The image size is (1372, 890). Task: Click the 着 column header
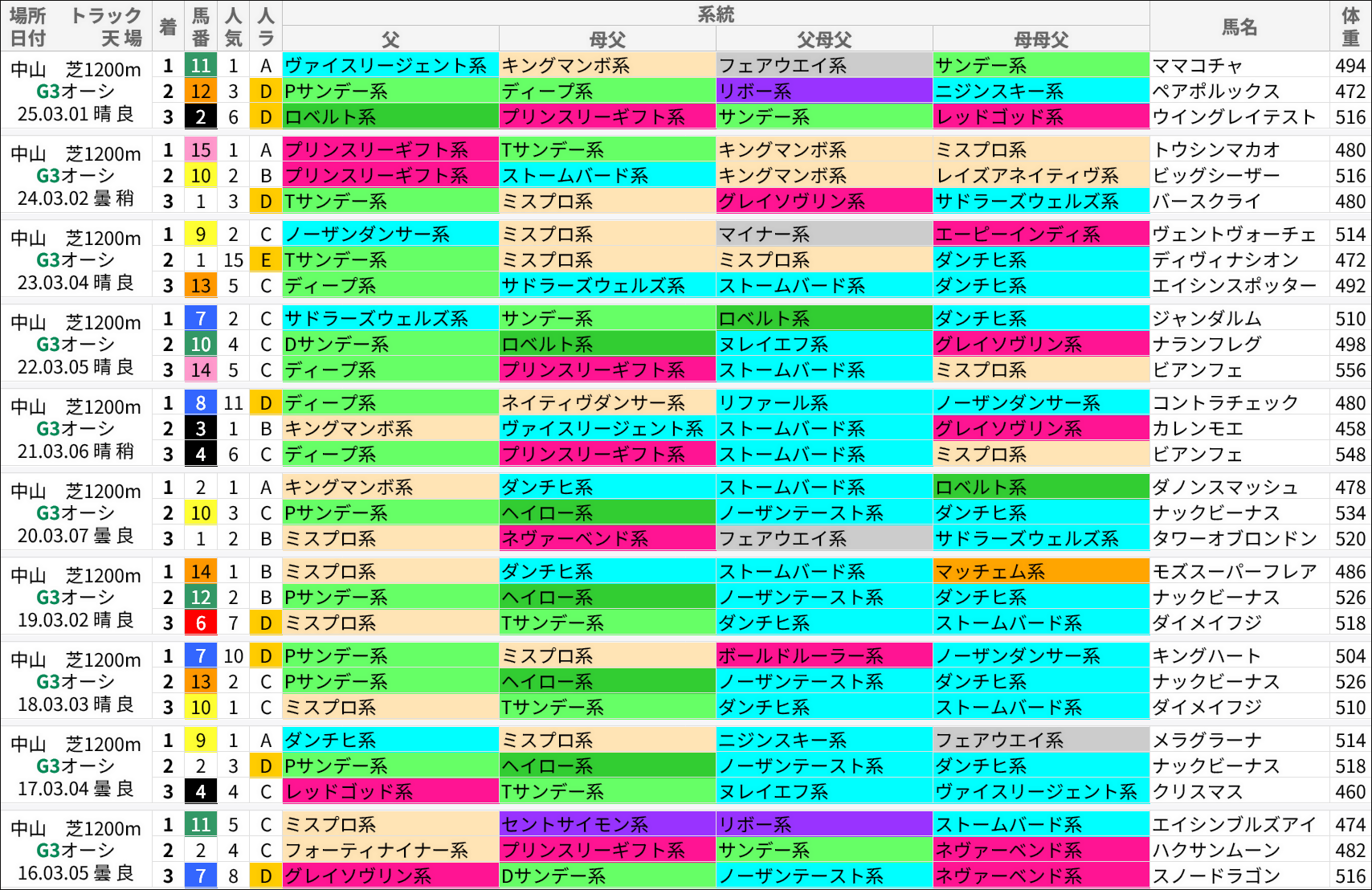click(x=167, y=27)
